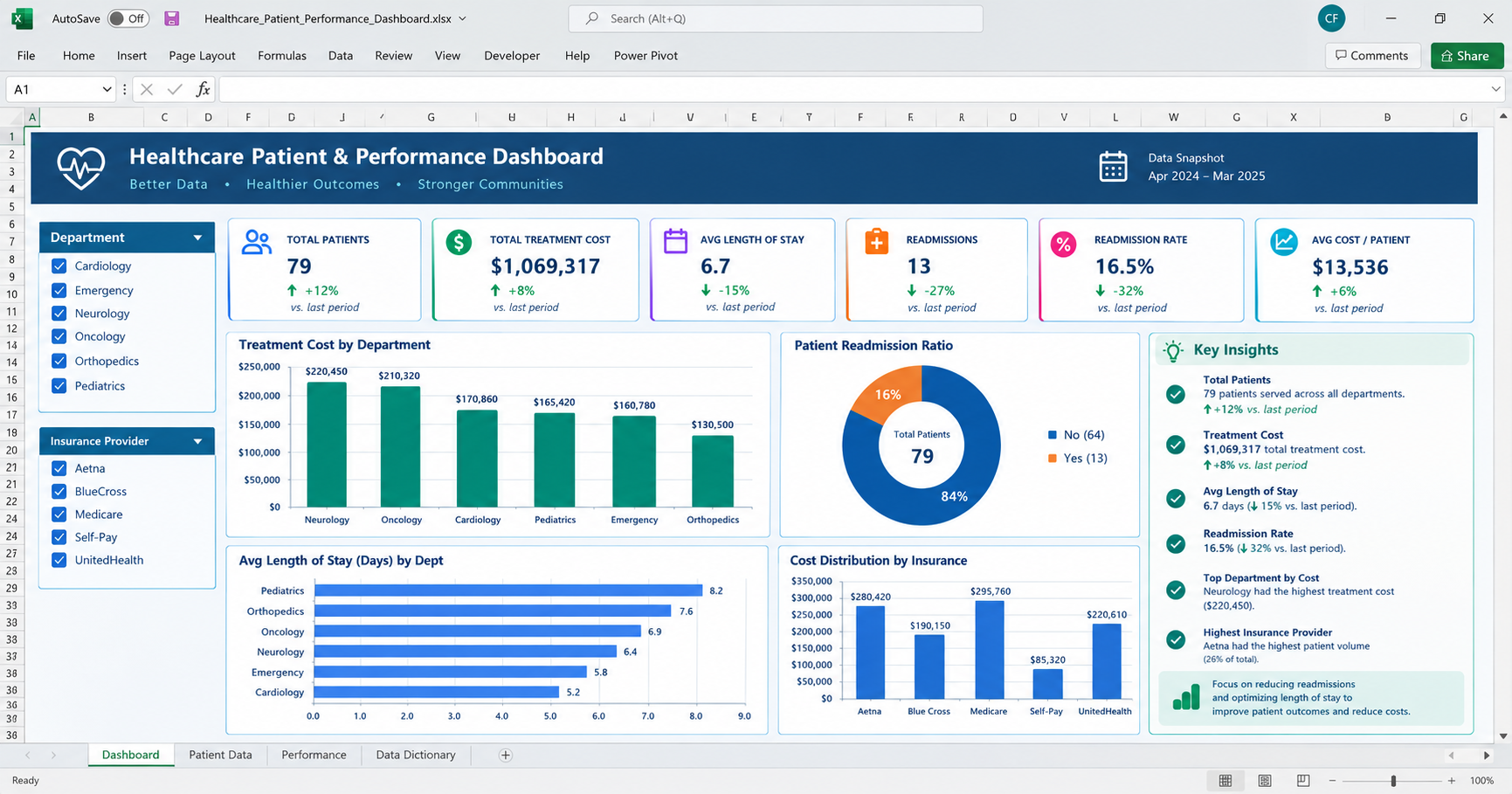Switch to the Patient Data sheet tab
The image size is (1512, 794).
(220, 755)
